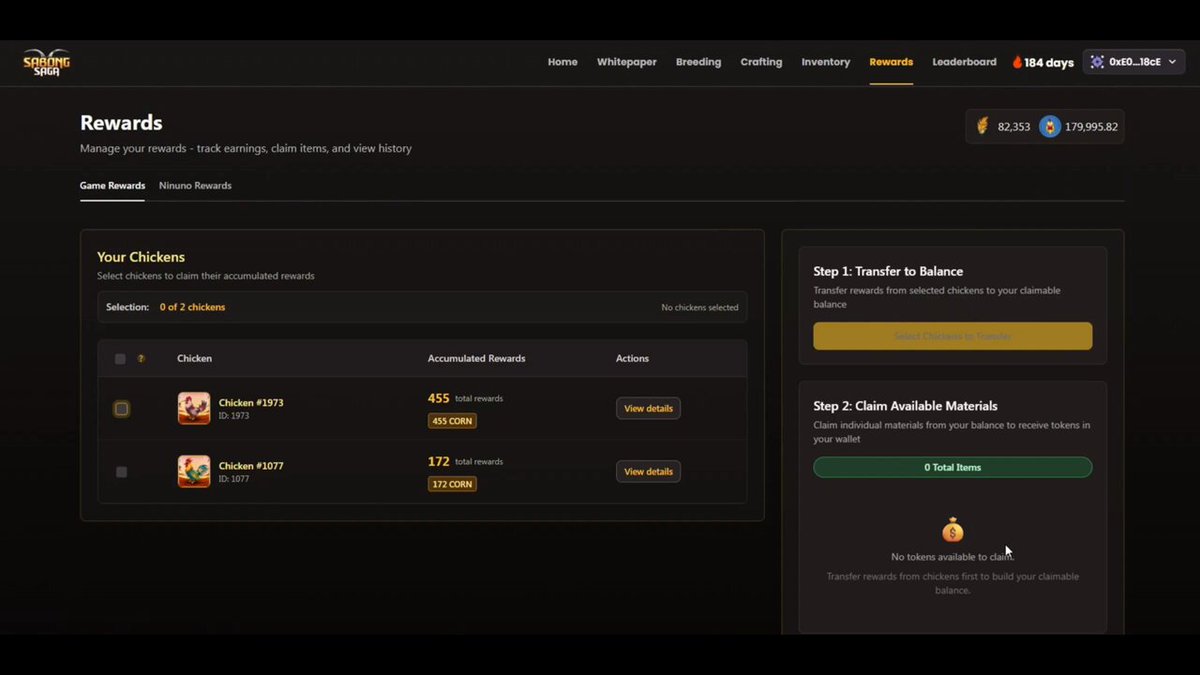Open the Breeding page
Viewport: 1200px width, 675px height.
(698, 62)
